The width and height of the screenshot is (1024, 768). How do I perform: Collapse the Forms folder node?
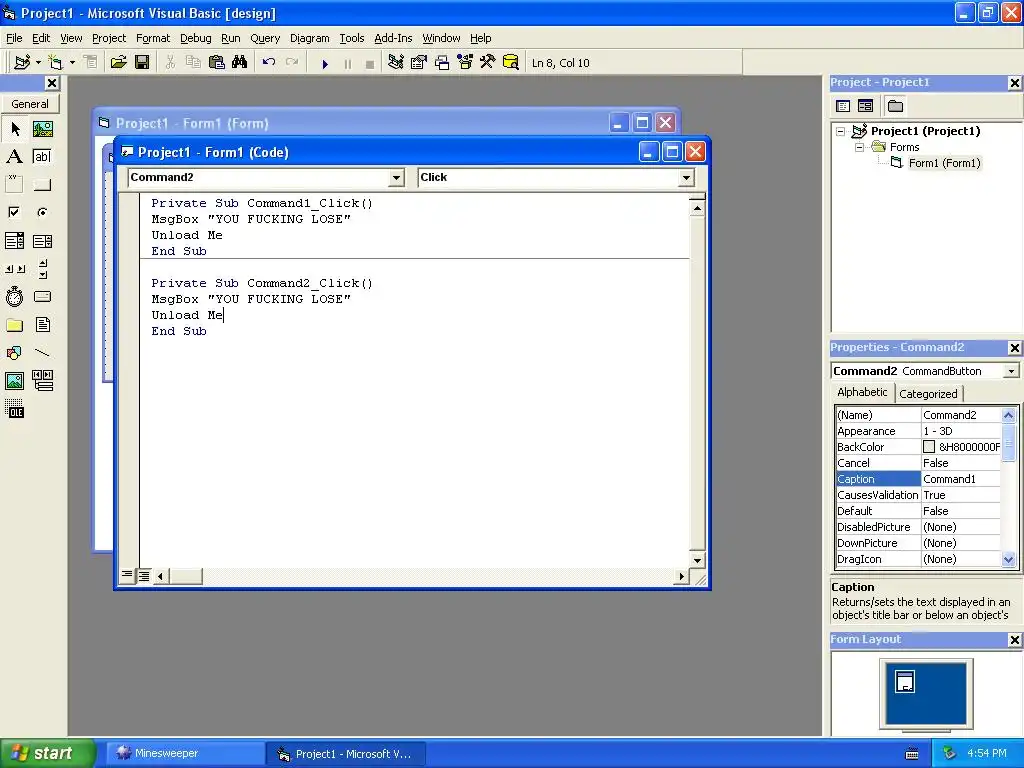click(x=859, y=148)
